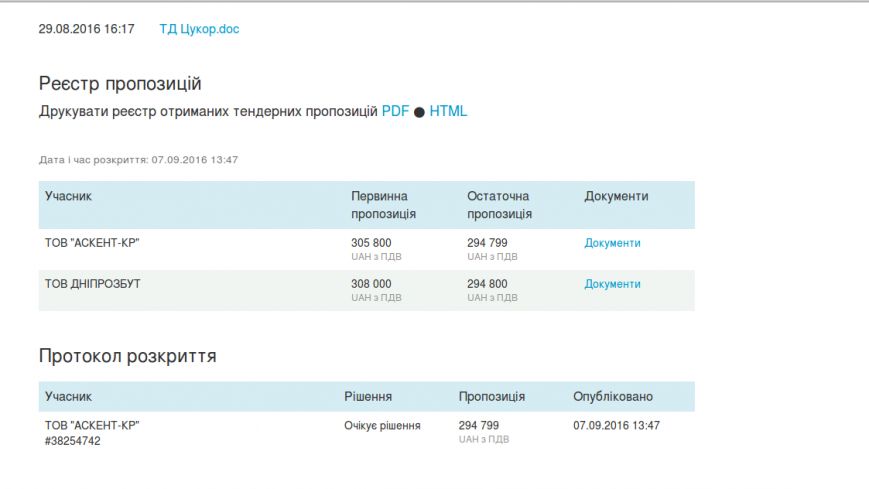Click the Опубліковано column header

click(613, 396)
